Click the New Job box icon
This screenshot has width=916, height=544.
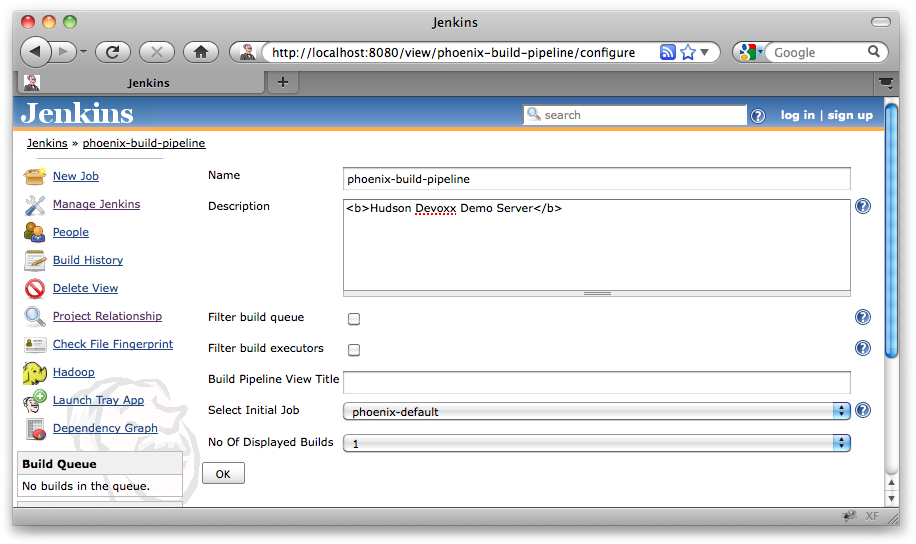coord(34,176)
